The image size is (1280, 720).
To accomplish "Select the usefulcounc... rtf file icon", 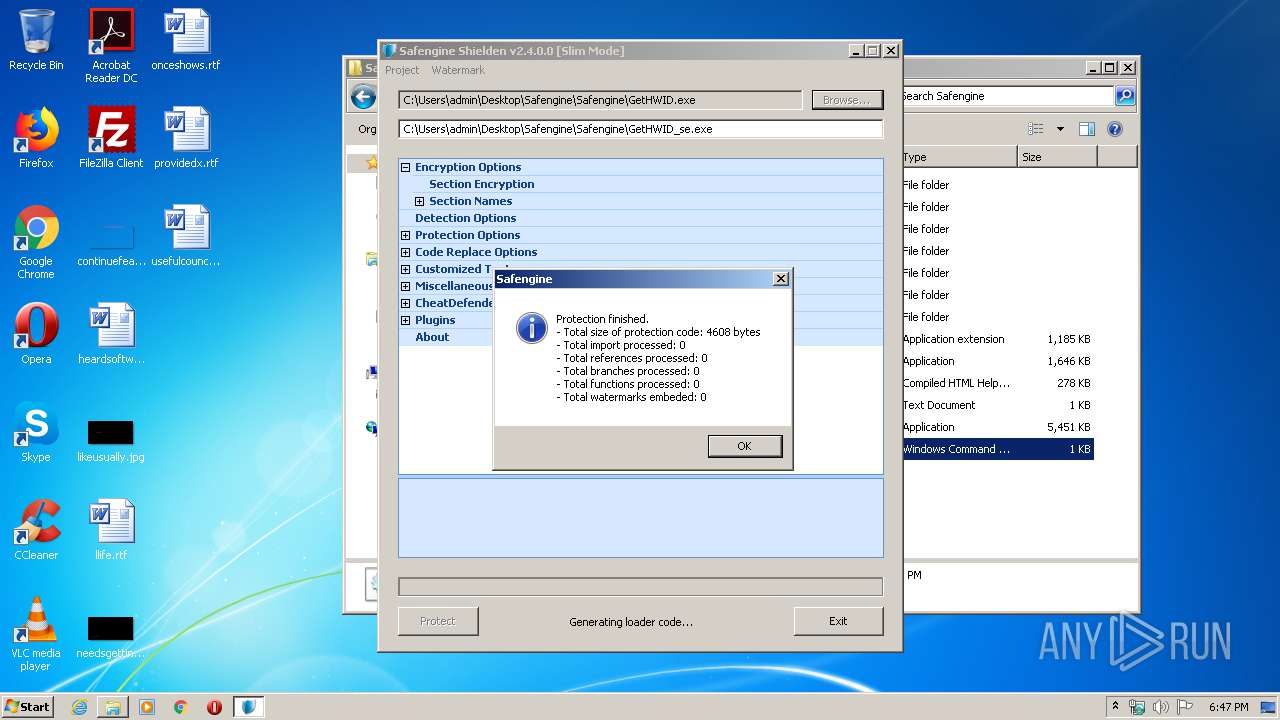I will click(186, 236).
